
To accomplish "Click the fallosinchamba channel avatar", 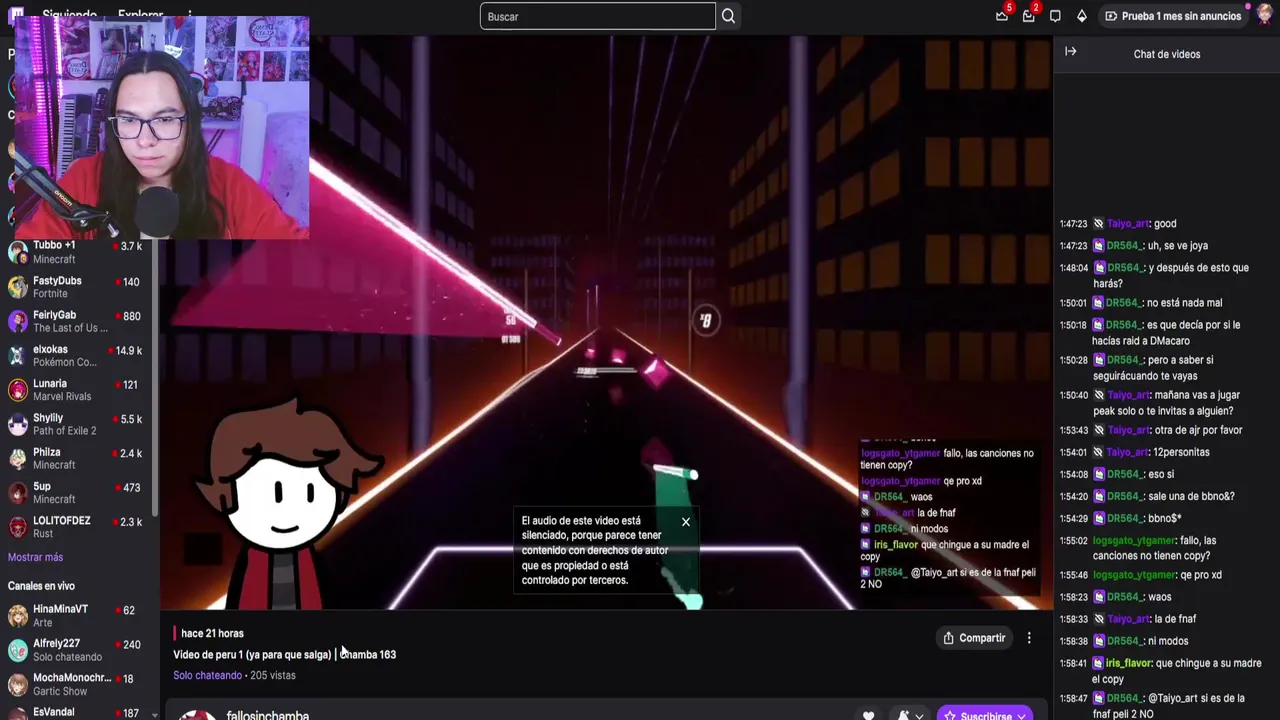I will coord(197,715).
